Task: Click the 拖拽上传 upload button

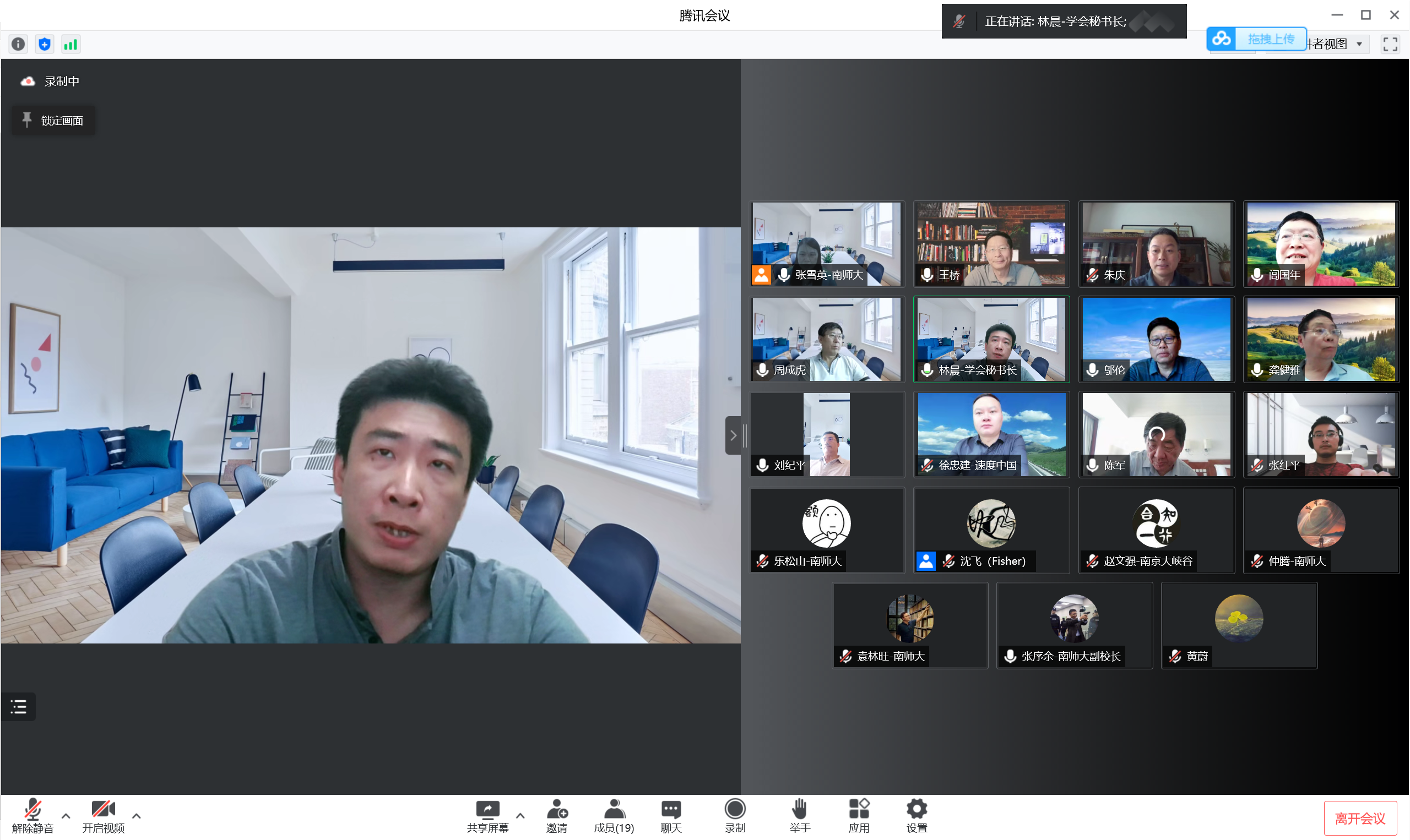Action: (x=1271, y=39)
